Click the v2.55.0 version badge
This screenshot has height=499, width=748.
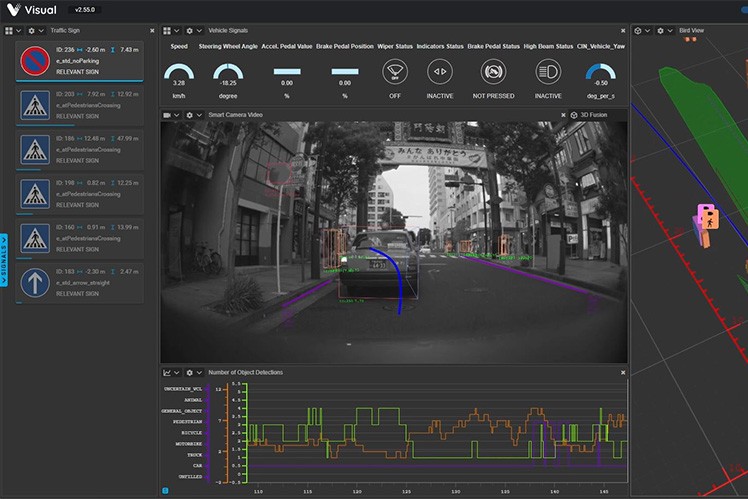point(85,10)
